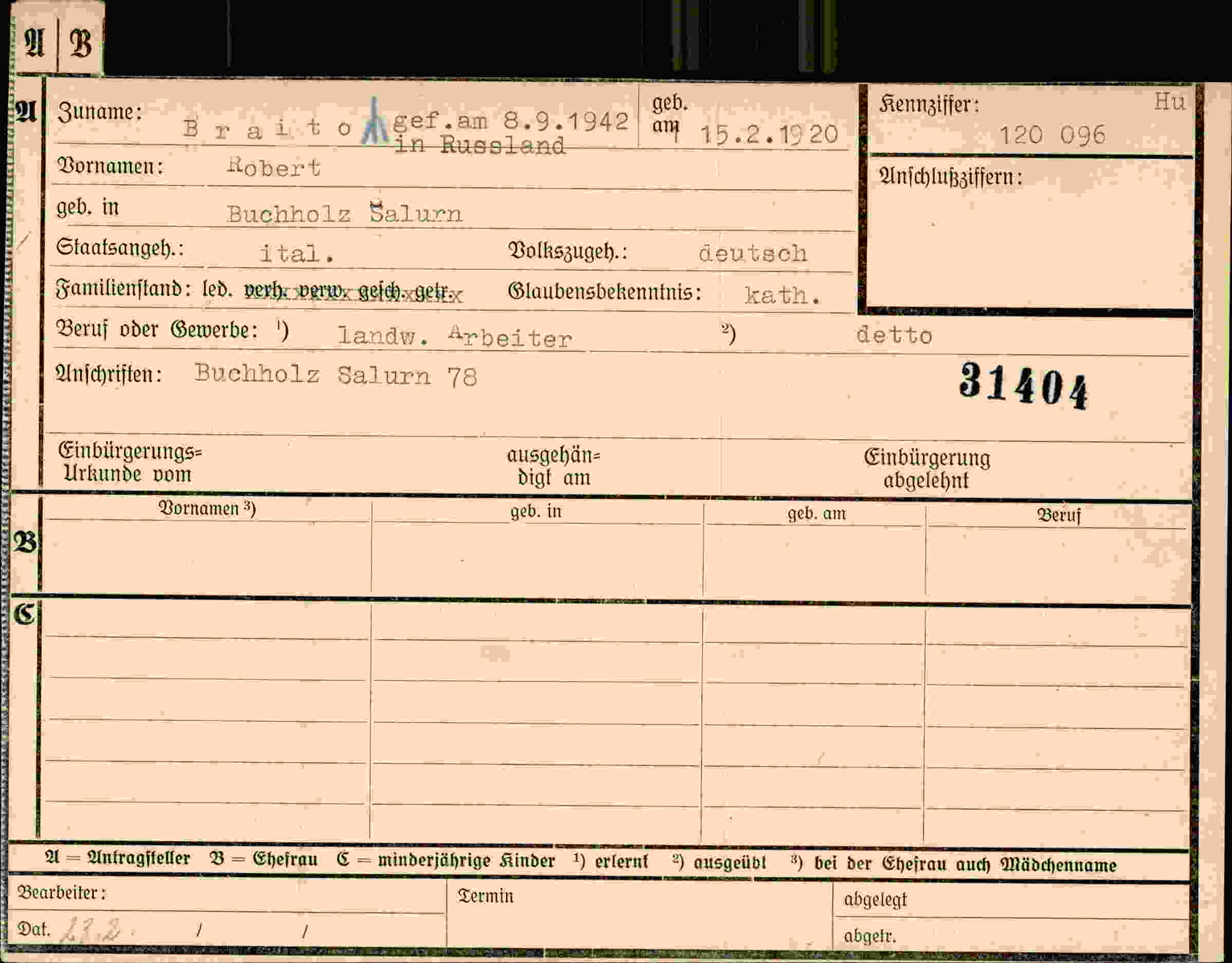The image size is (1232, 963).
Task: Click the legend 'A = Antragsteller'
Action: point(117,858)
